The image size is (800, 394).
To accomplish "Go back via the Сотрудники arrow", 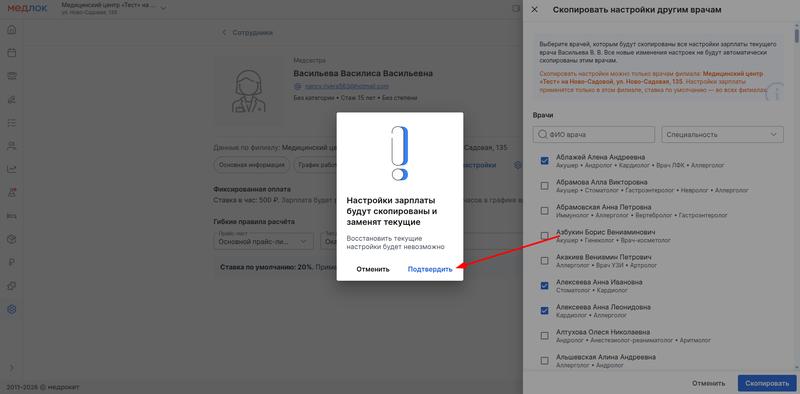I will (x=224, y=33).
